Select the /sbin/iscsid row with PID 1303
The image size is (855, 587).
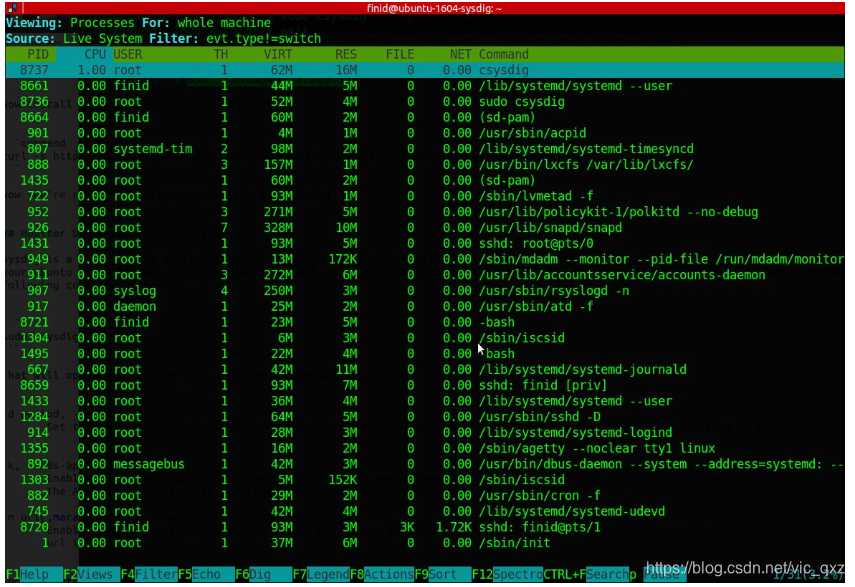(x=425, y=480)
